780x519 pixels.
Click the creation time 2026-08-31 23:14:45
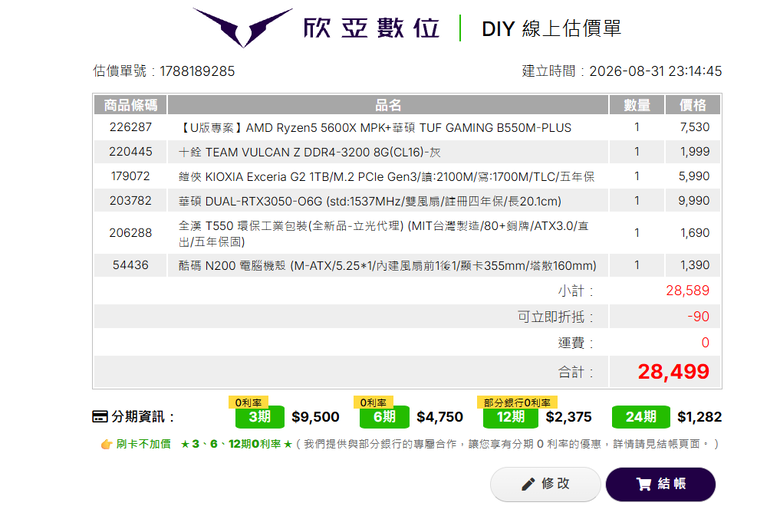coord(656,71)
